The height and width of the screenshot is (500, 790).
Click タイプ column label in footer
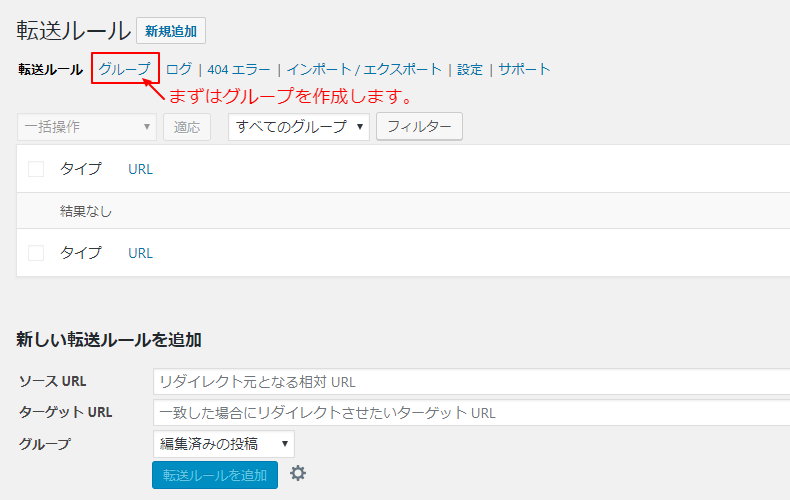(x=81, y=253)
